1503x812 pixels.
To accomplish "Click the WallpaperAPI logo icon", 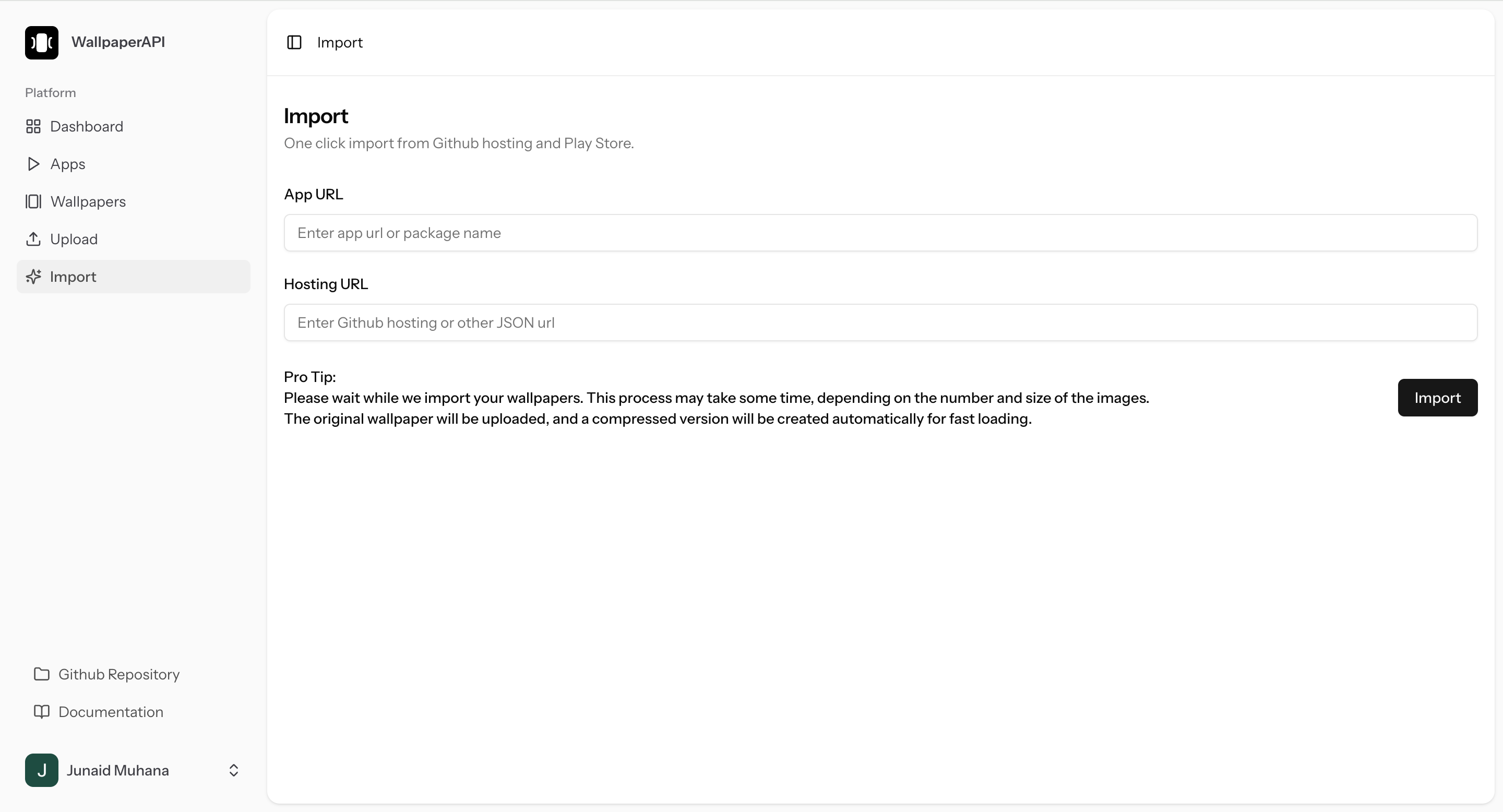I will [41, 43].
